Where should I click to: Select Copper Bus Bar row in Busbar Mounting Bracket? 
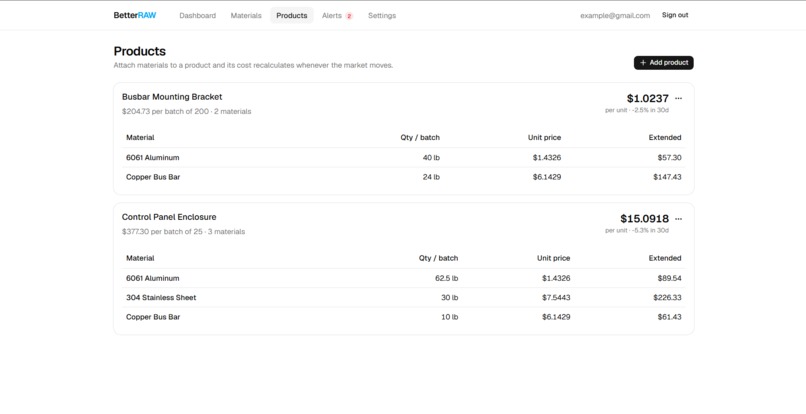[x=404, y=177]
